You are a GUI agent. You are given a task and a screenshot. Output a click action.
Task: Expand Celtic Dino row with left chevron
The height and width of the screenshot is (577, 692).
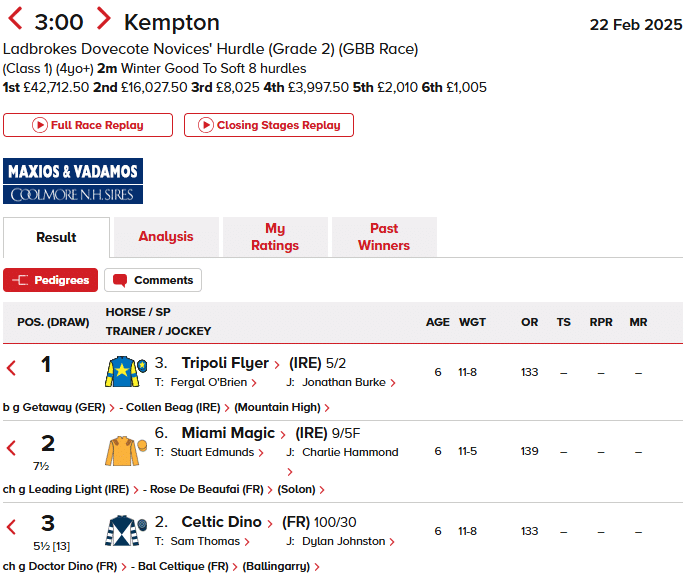[x=12, y=527]
